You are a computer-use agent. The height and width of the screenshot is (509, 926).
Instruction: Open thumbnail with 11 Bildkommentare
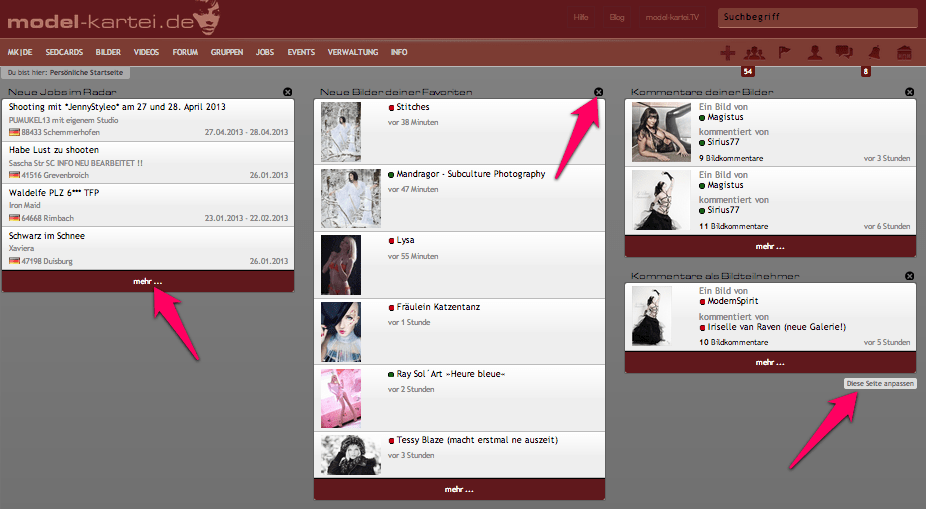click(x=661, y=200)
